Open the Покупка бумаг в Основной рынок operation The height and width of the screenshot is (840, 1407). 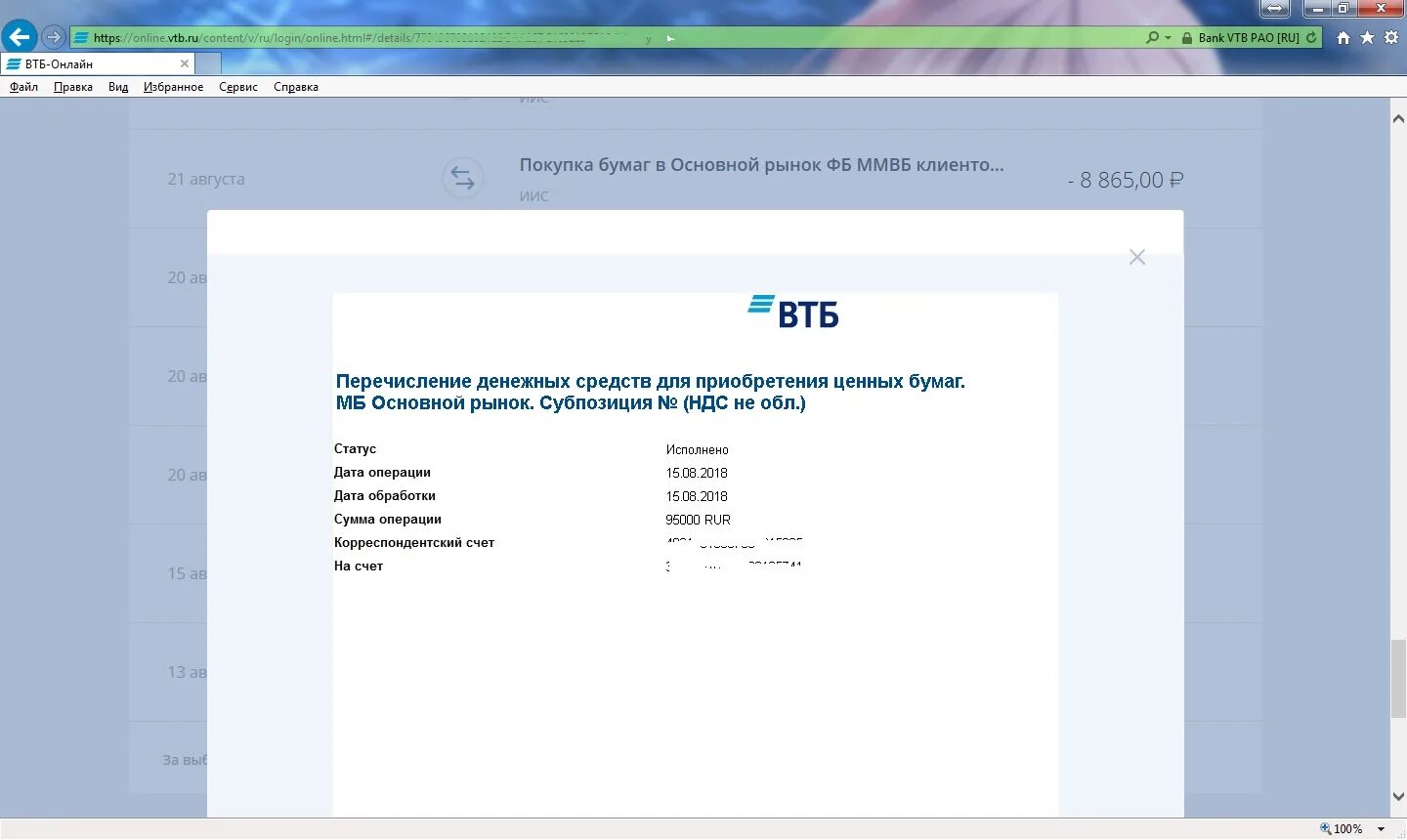761,165
